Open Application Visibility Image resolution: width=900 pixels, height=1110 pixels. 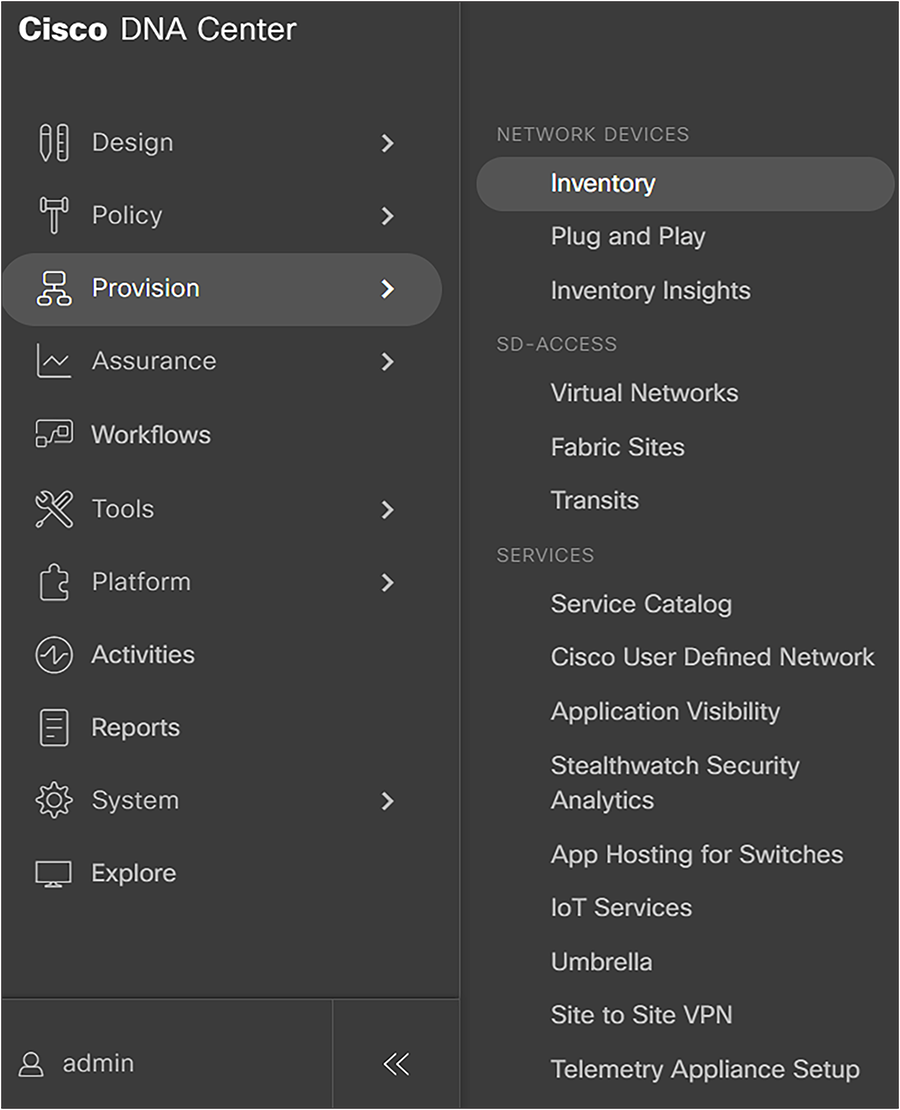666,711
